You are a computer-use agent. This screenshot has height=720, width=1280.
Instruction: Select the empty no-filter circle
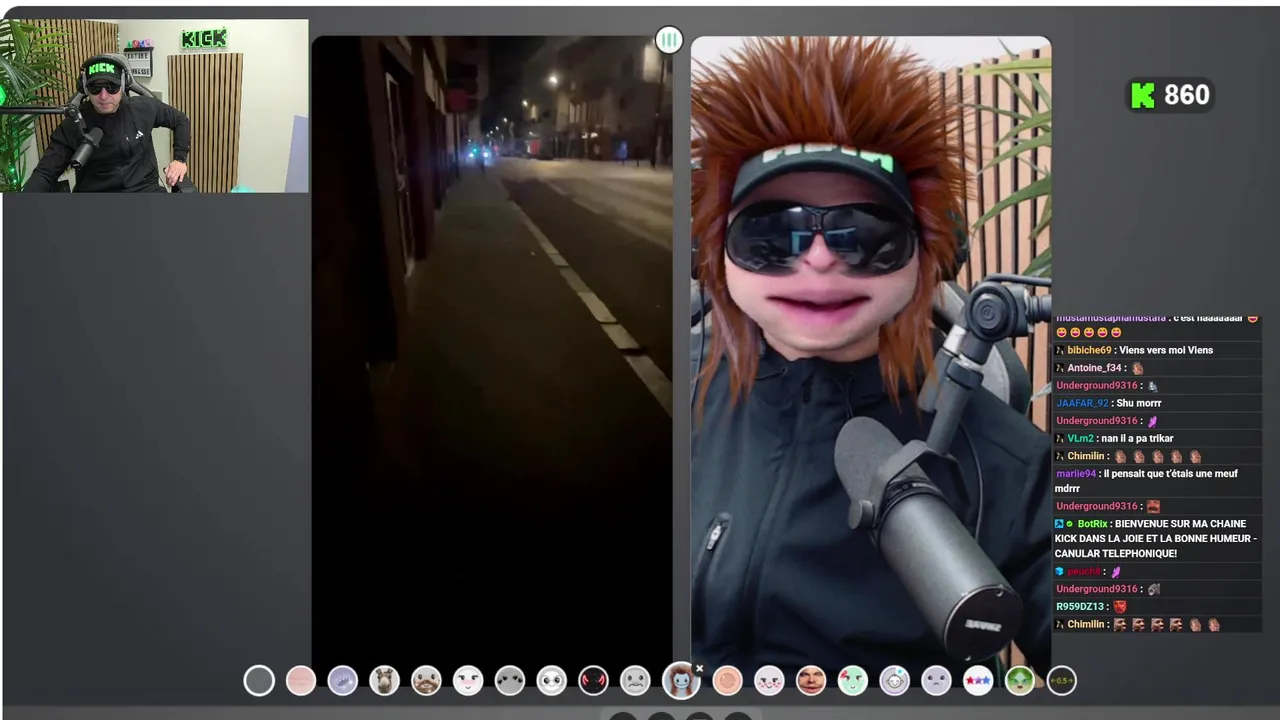click(259, 681)
